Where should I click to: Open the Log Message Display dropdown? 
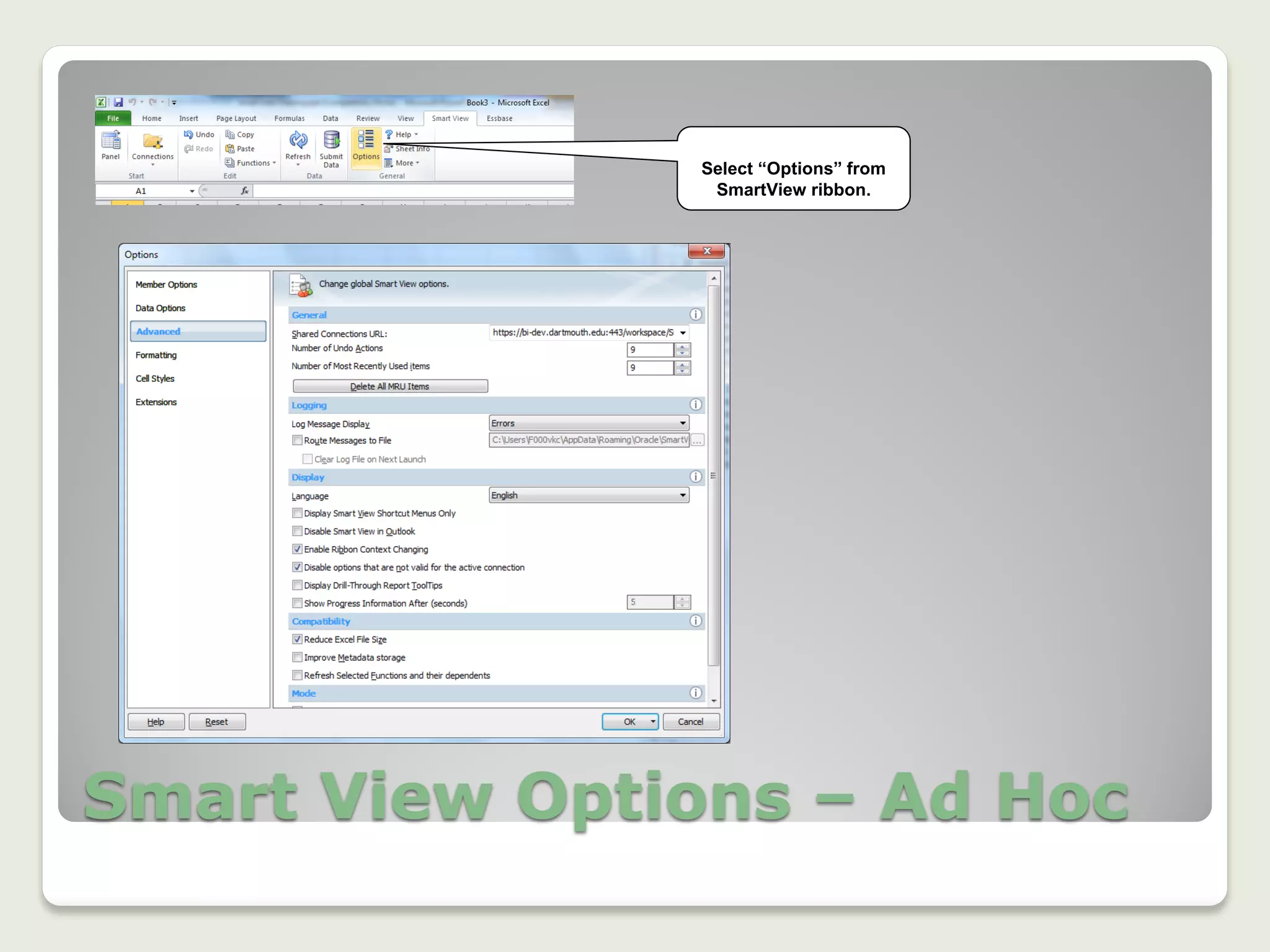pos(683,423)
